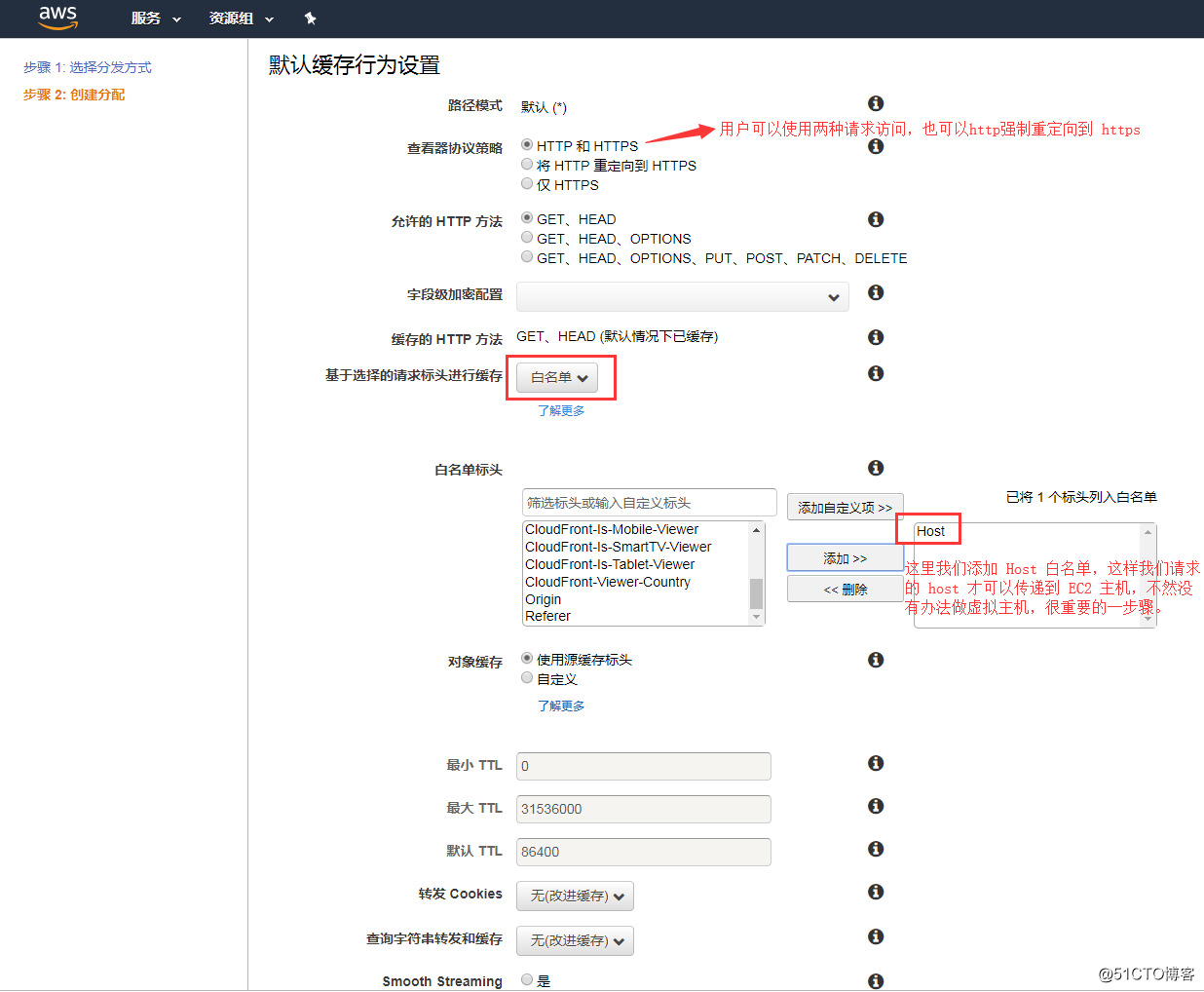This screenshot has height=992, width=1204.
Task: Open the 资源组 menu in top bar
Action: (242, 19)
